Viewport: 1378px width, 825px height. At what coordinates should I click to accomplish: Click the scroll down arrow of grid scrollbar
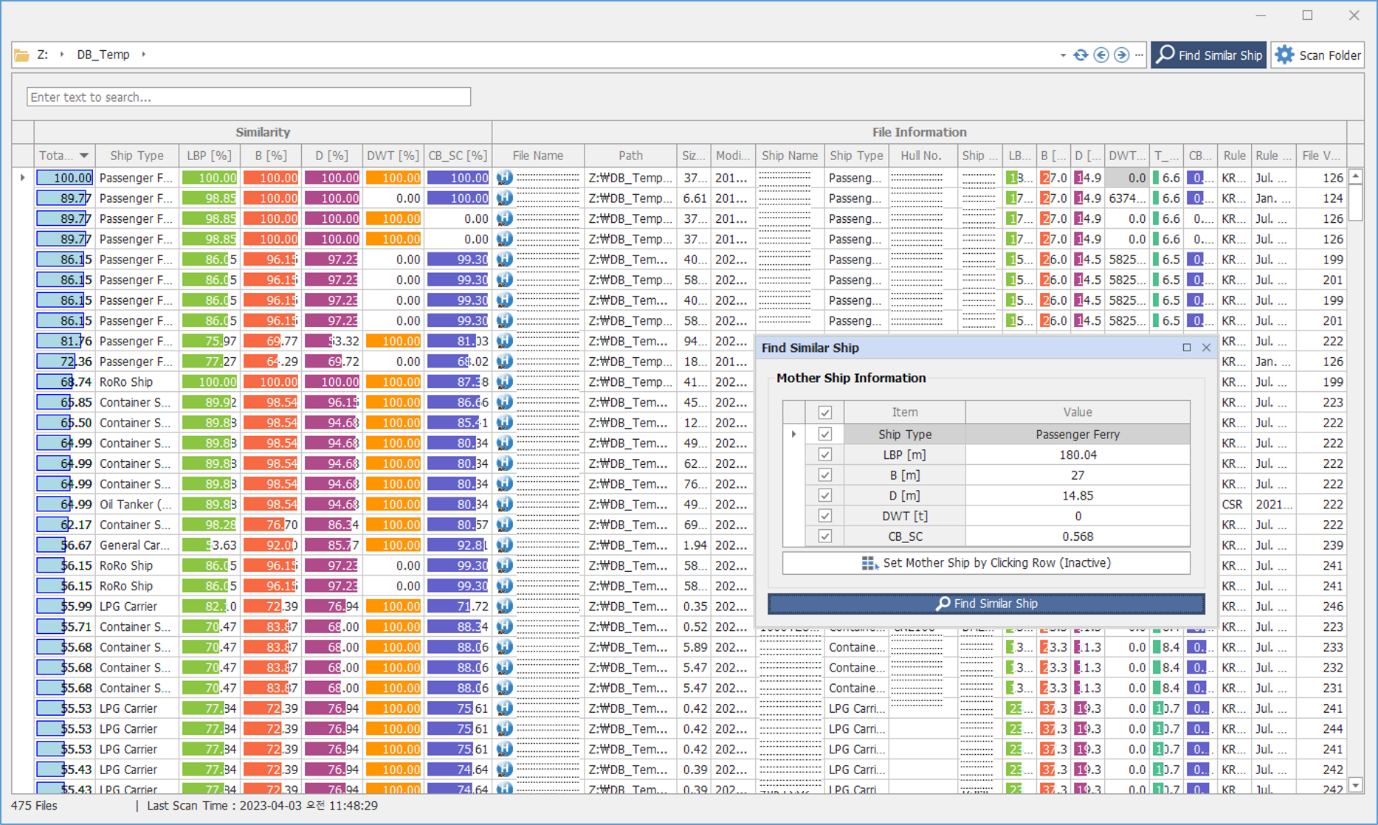[1356, 785]
